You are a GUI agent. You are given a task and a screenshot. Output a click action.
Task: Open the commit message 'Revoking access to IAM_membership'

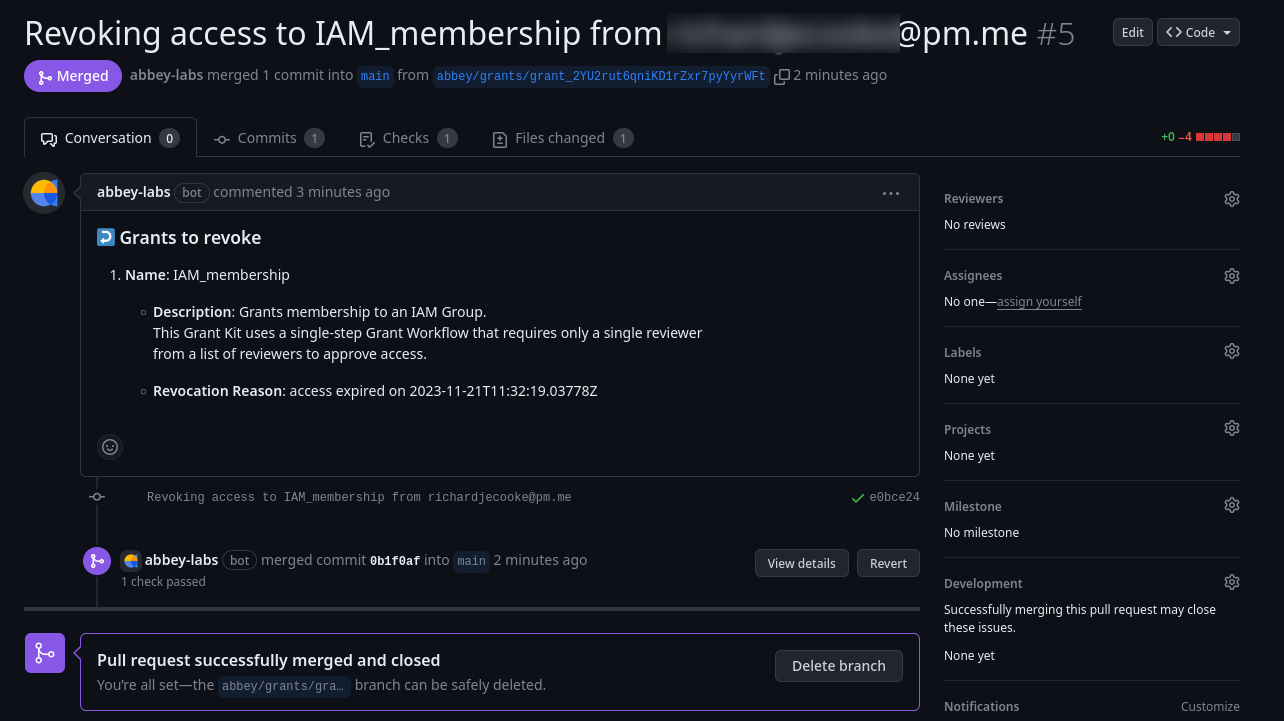point(359,497)
